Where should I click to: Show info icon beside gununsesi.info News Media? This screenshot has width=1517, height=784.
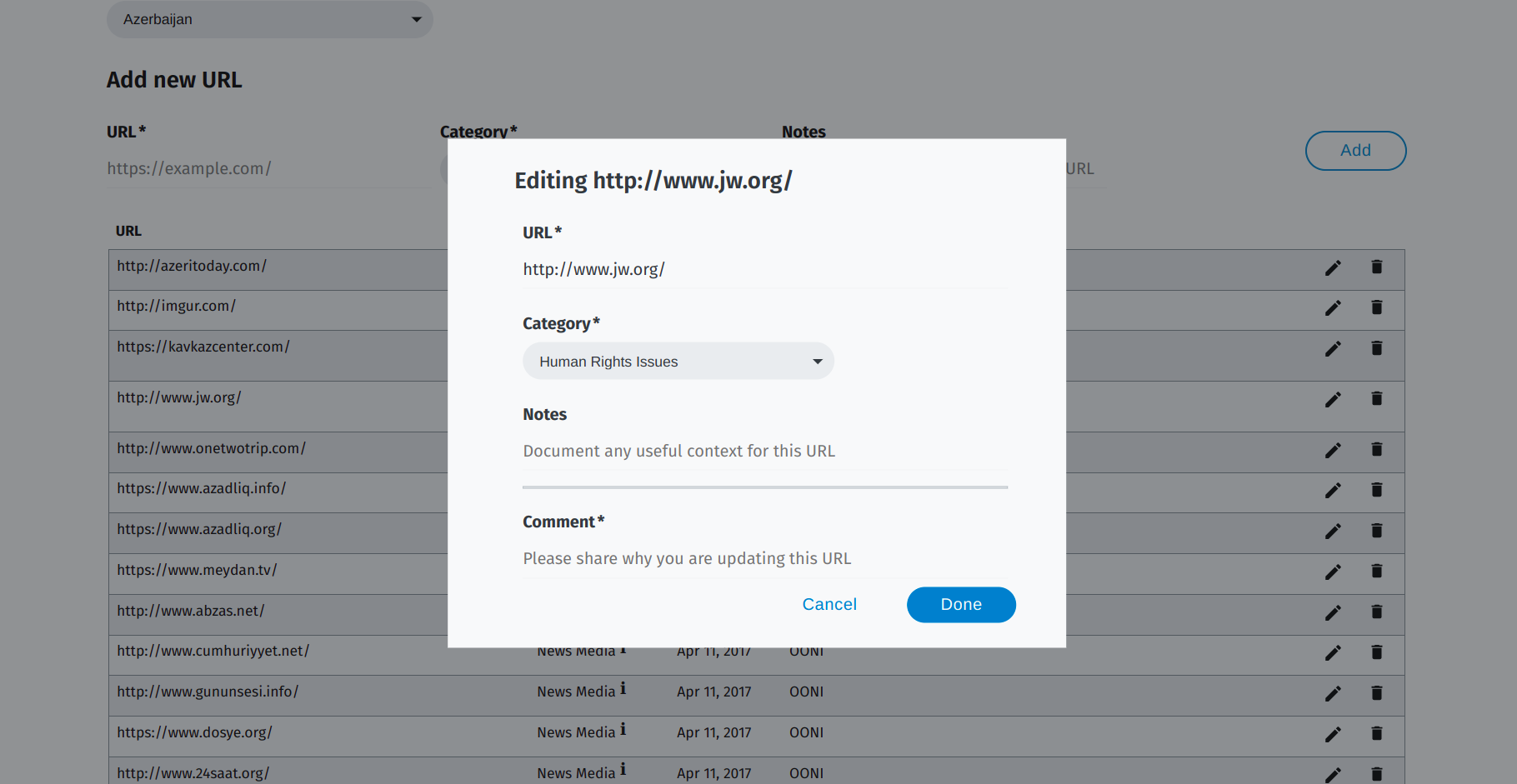pyautogui.click(x=623, y=689)
